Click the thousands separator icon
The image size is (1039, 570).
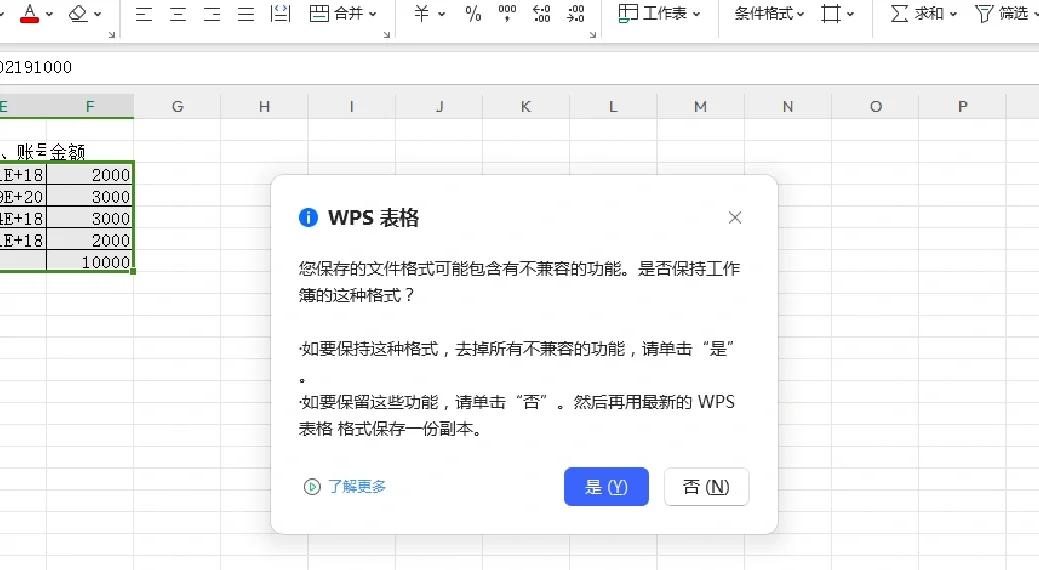[x=507, y=13]
